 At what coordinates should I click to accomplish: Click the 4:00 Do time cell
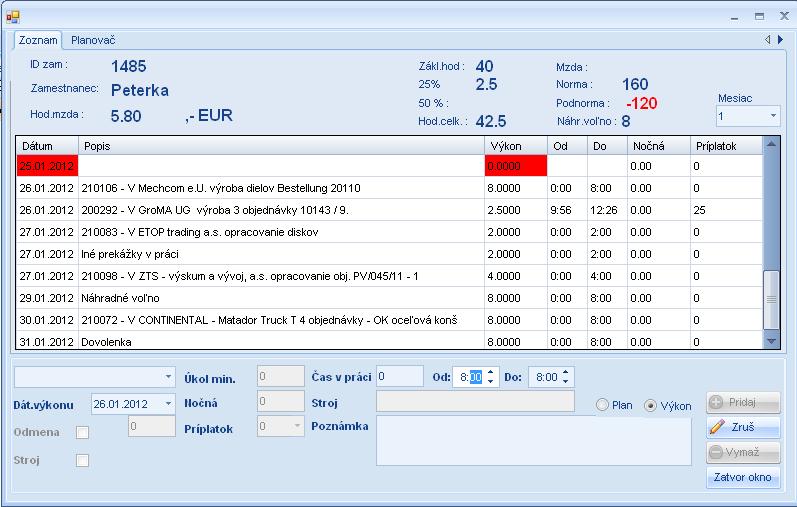click(x=607, y=276)
